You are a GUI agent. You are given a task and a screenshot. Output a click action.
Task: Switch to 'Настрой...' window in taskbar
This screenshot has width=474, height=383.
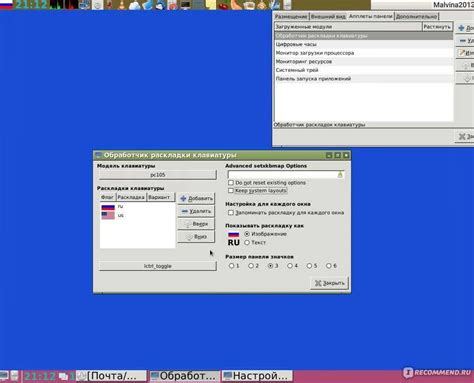coord(257,376)
